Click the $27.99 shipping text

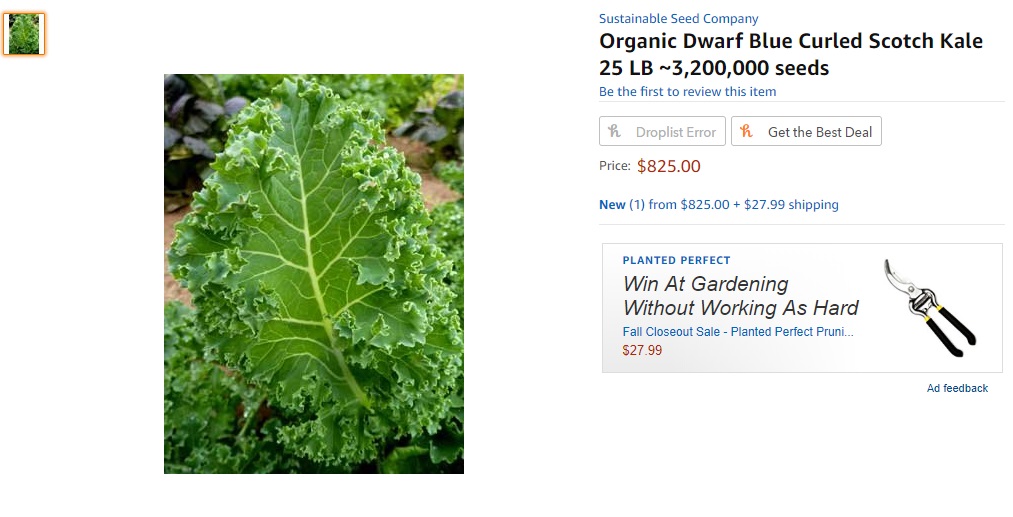pyautogui.click(x=791, y=205)
